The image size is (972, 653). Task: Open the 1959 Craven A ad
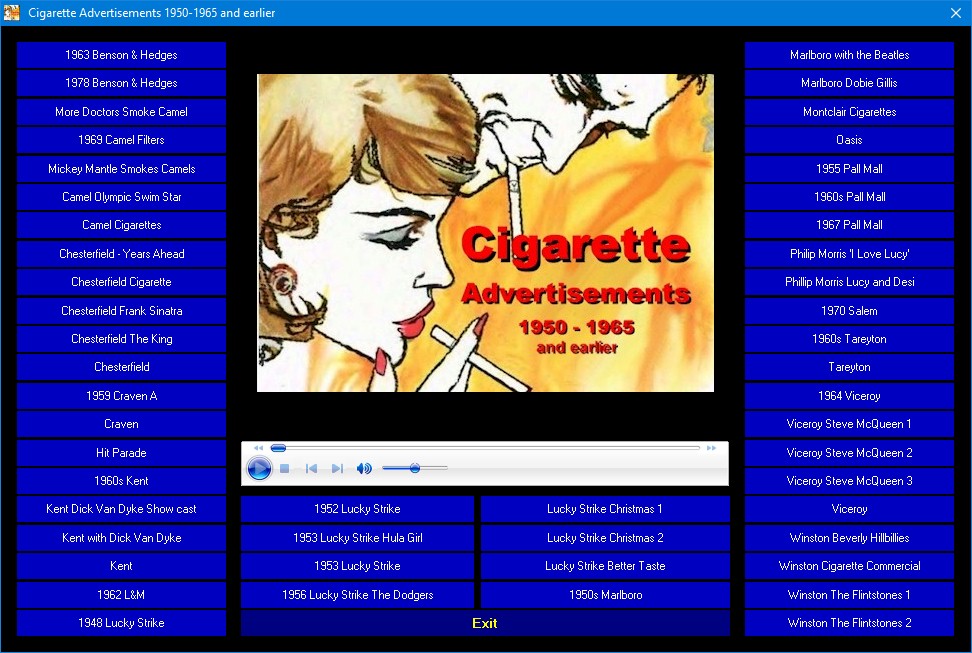point(122,396)
